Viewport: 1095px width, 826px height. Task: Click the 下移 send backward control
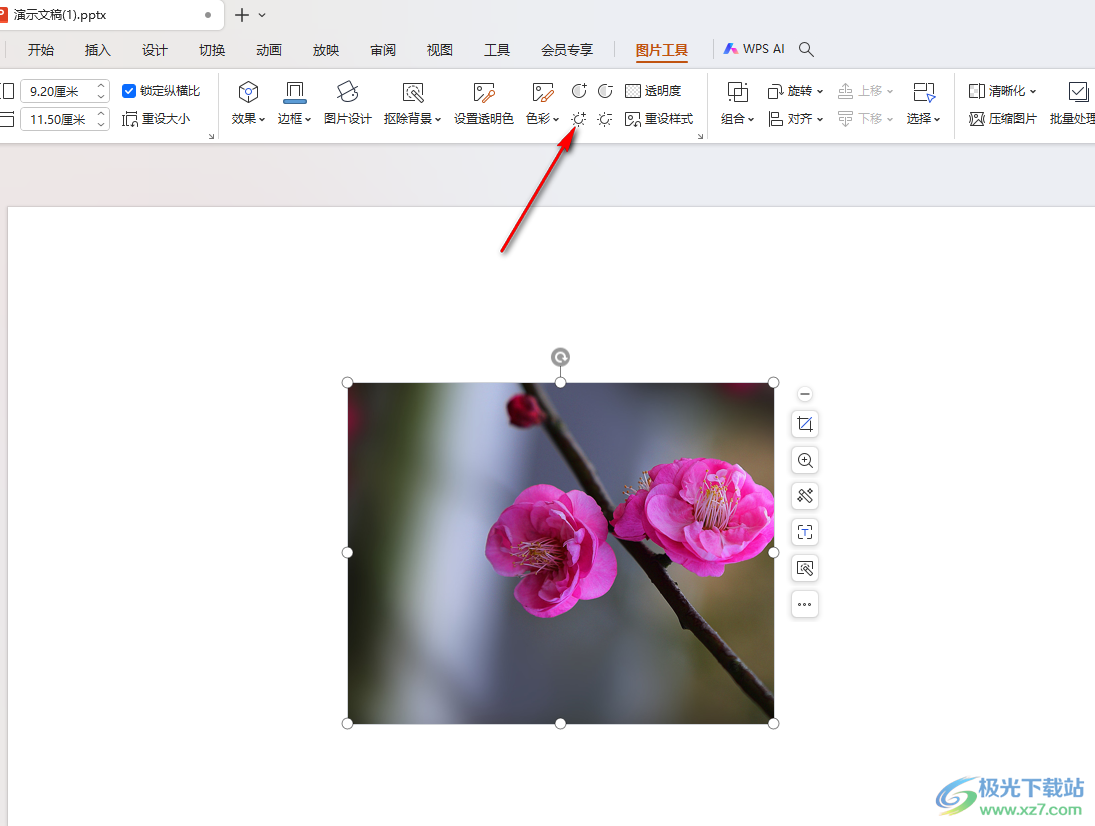coord(866,119)
